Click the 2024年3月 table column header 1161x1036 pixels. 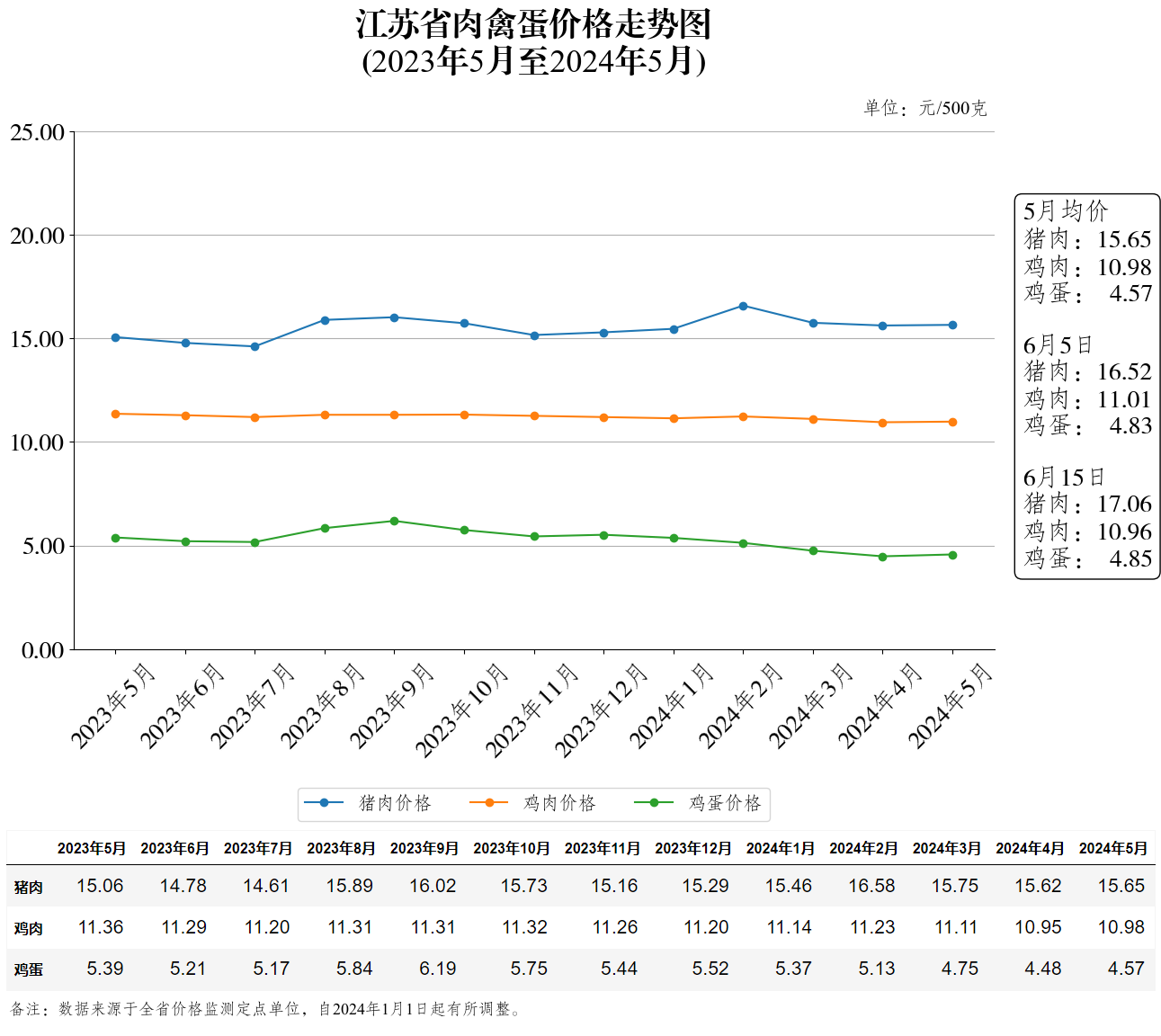point(946,848)
